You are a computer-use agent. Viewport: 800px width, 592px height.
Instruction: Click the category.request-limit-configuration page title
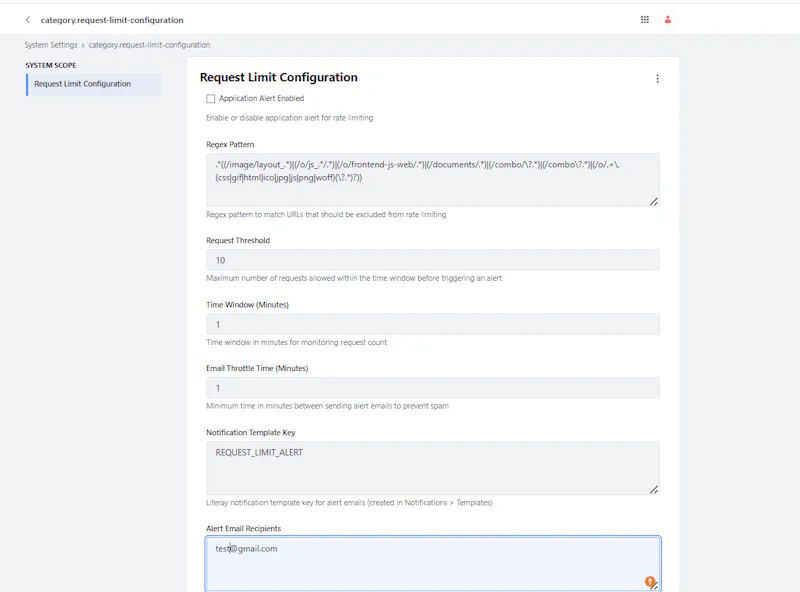point(112,20)
